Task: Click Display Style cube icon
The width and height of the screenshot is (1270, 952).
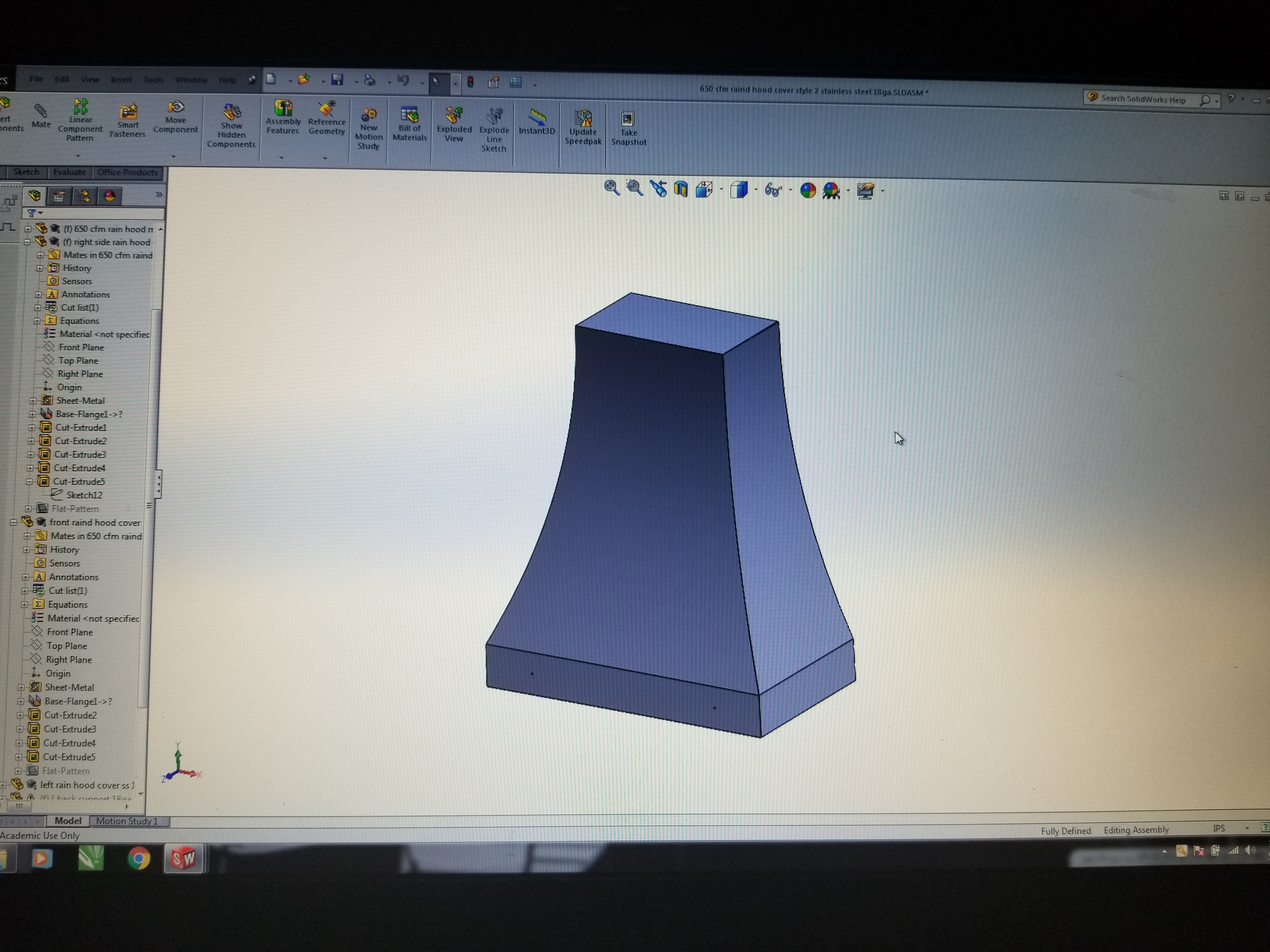Action: (738, 190)
